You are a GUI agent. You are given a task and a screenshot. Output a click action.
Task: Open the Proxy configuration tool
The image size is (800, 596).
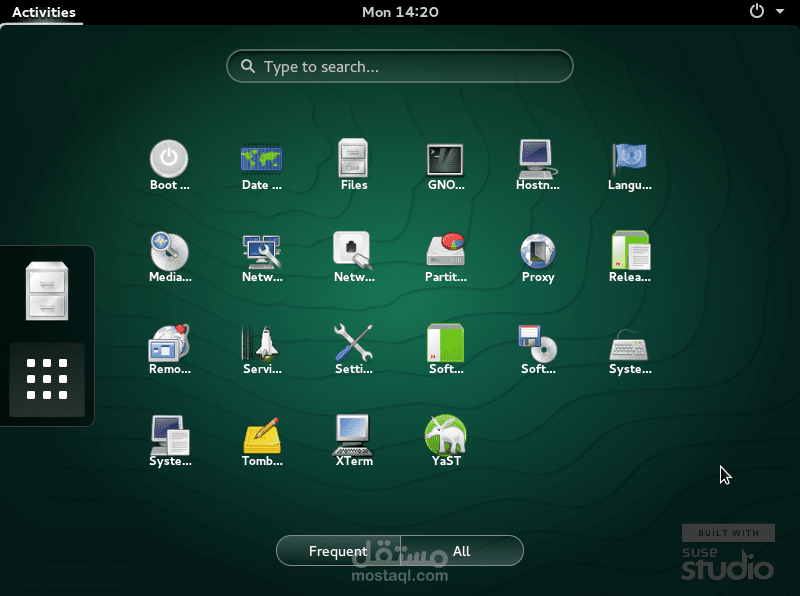point(537,252)
